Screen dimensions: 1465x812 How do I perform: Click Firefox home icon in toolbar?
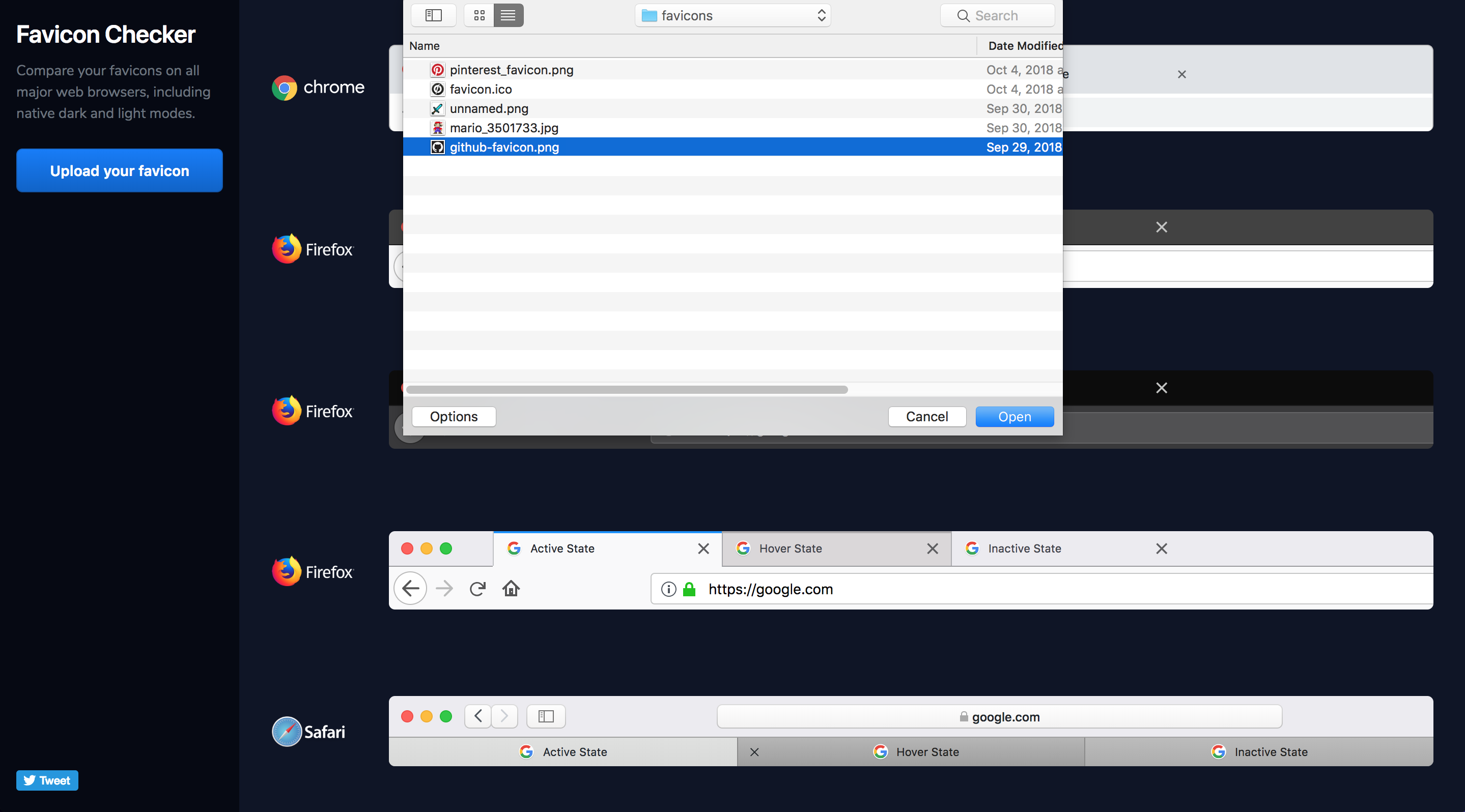click(511, 589)
